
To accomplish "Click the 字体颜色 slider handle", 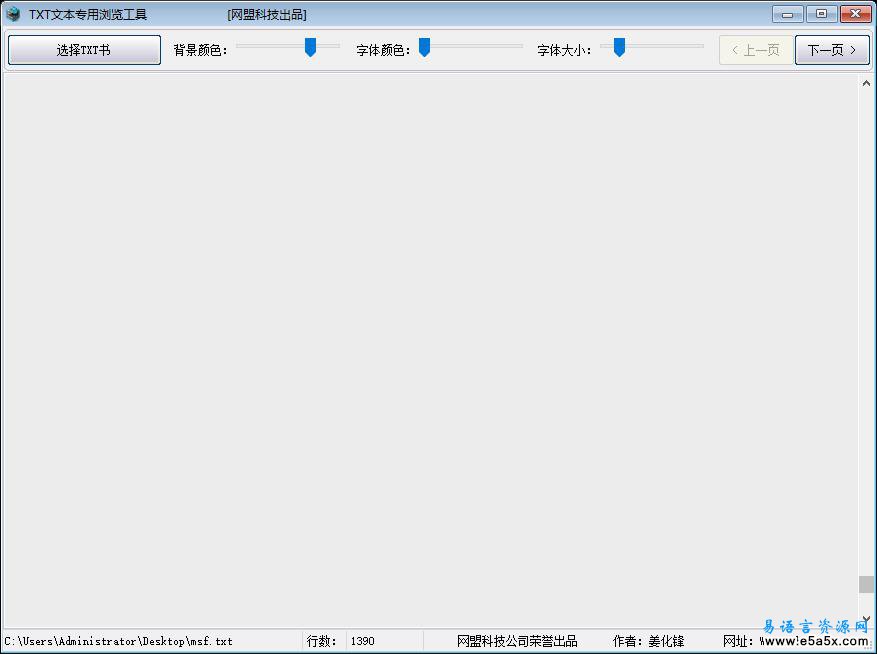I will pyautogui.click(x=424, y=47).
